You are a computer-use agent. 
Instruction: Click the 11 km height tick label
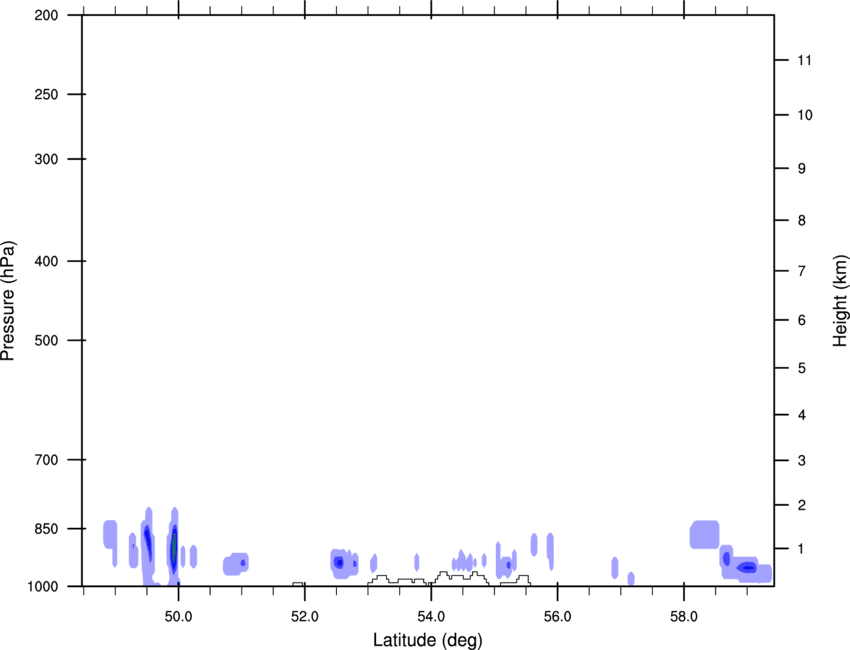804,61
